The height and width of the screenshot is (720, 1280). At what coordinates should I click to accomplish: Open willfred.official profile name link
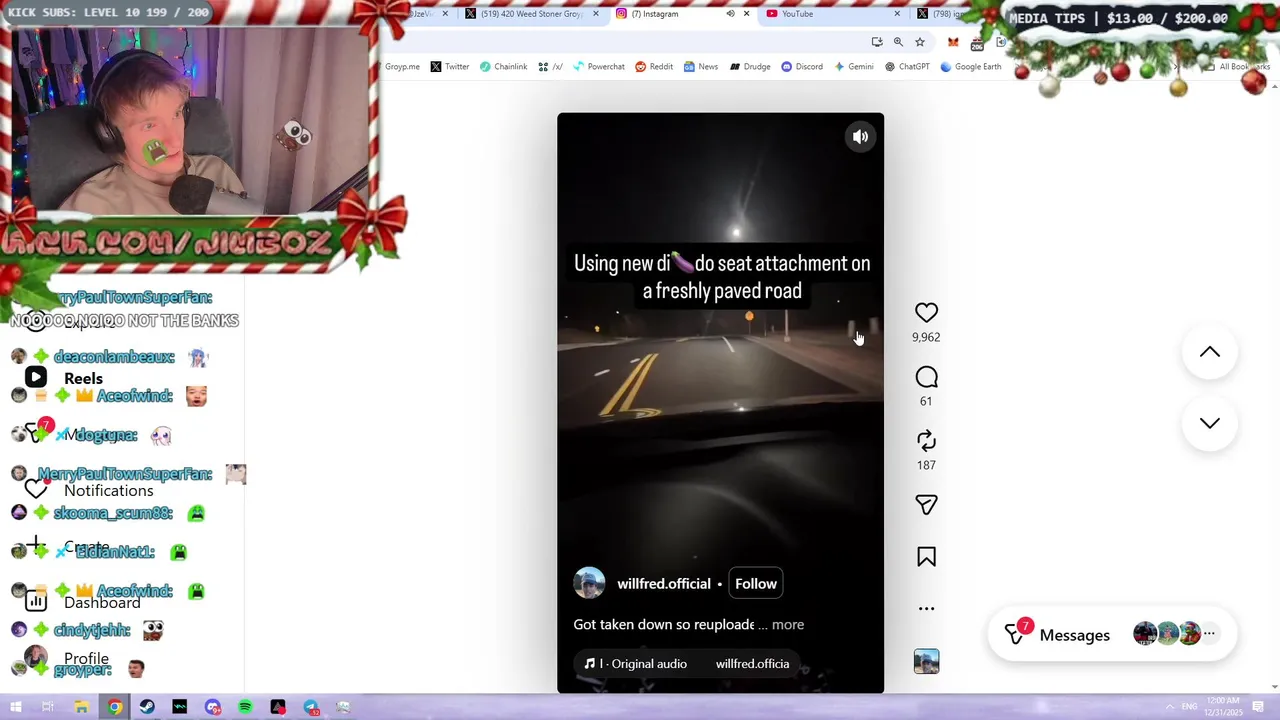coord(664,584)
